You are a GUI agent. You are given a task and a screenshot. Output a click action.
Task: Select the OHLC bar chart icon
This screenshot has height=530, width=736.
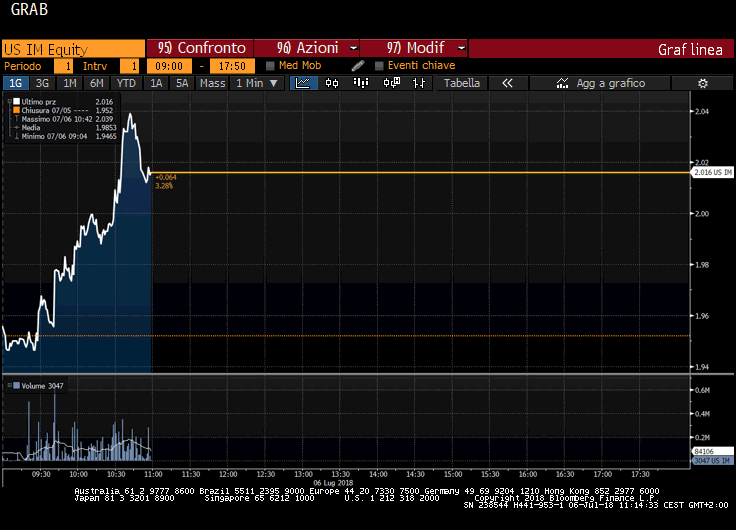click(x=419, y=83)
